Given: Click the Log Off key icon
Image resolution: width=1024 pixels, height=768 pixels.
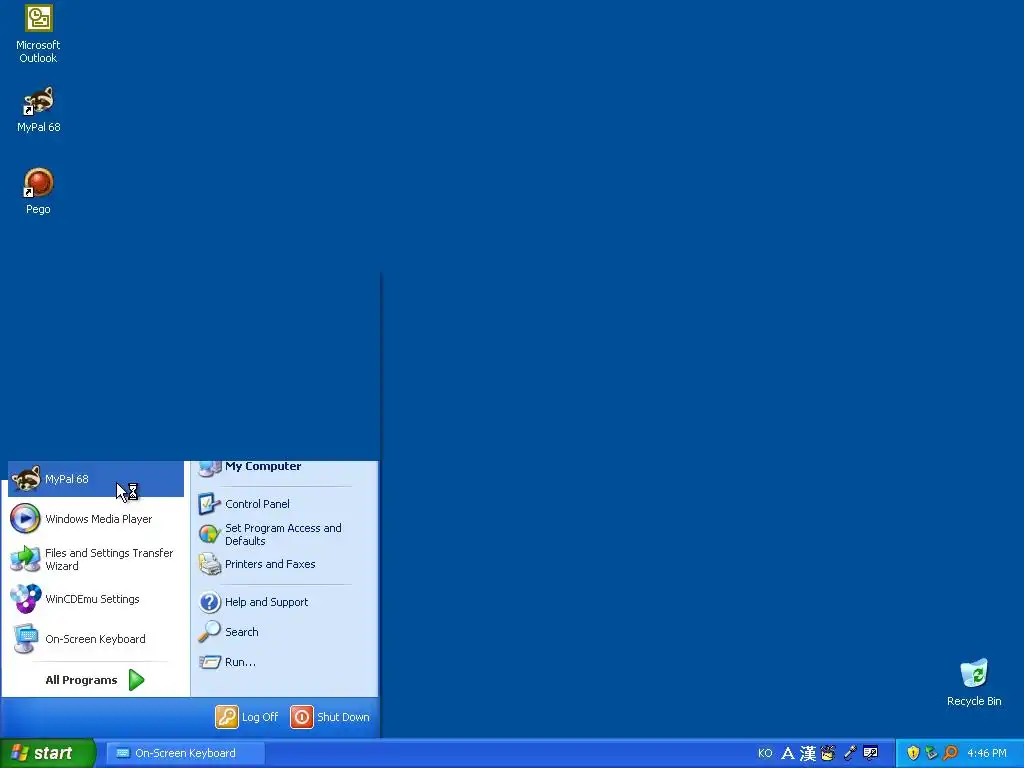Looking at the screenshot, I should click(x=227, y=716).
